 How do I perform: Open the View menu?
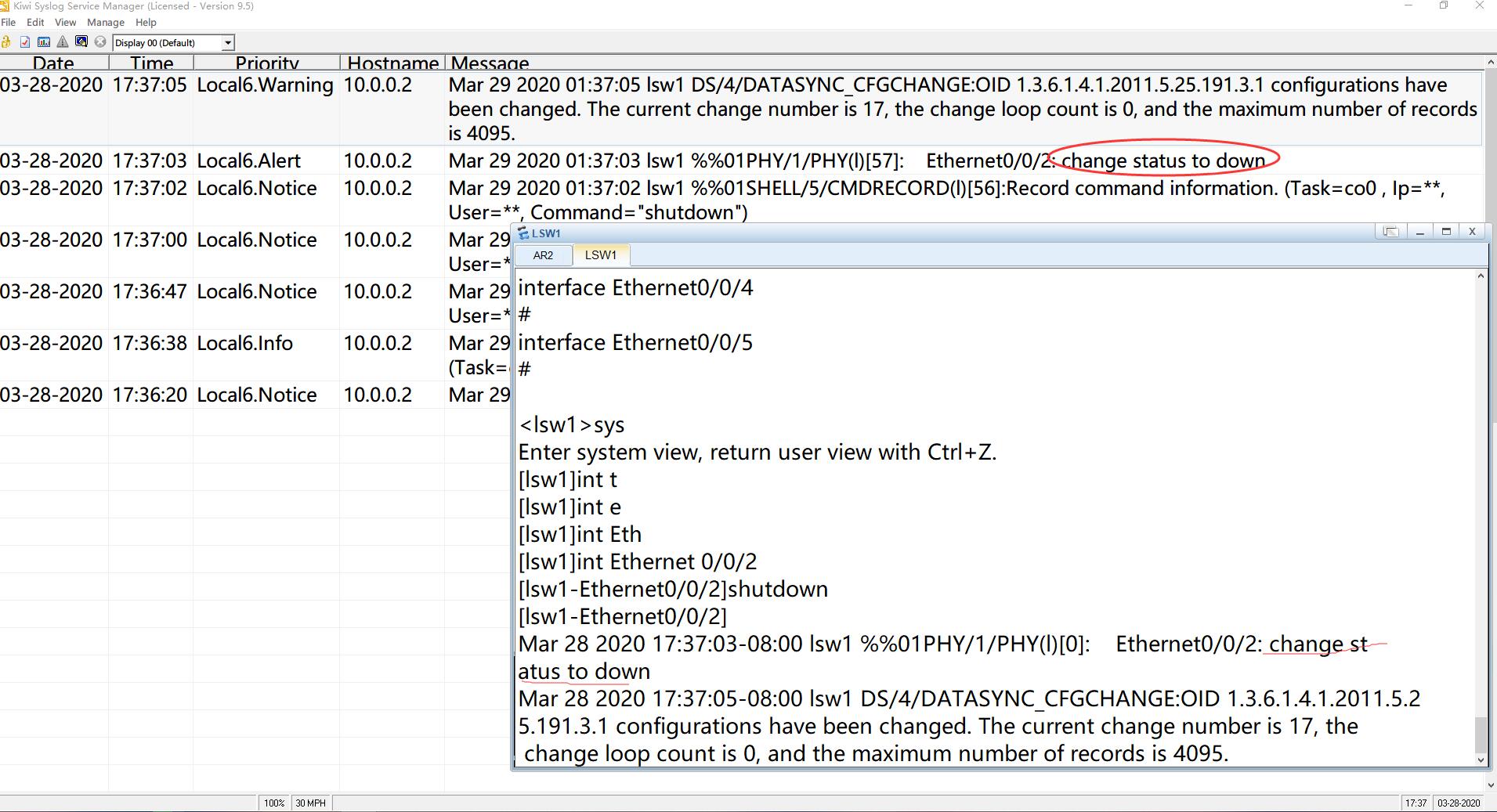[x=66, y=23]
